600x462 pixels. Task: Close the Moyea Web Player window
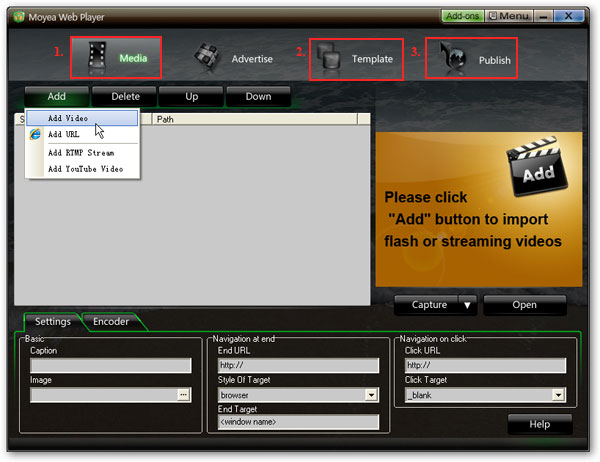click(x=569, y=16)
